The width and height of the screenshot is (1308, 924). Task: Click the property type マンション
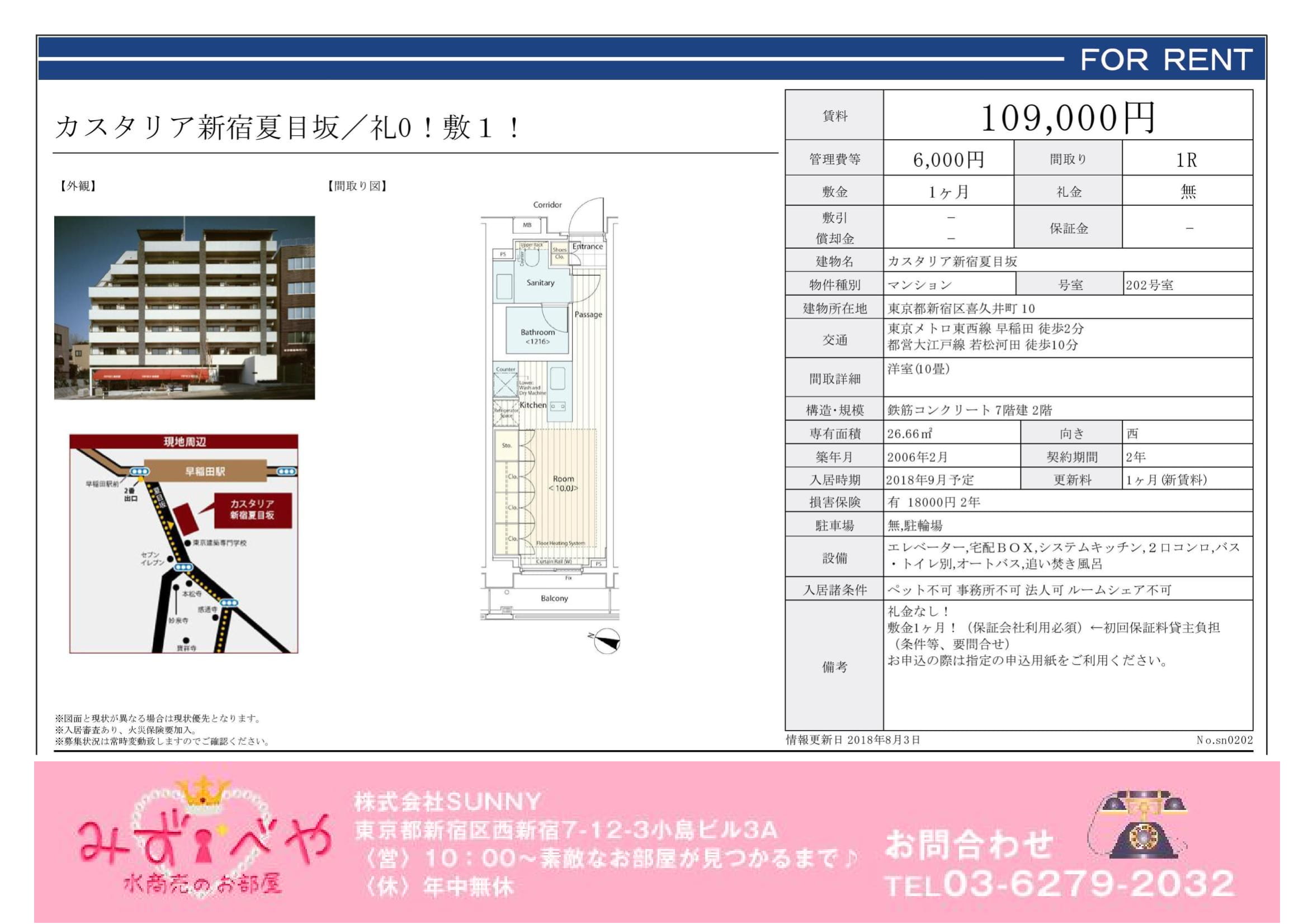pos(919,285)
